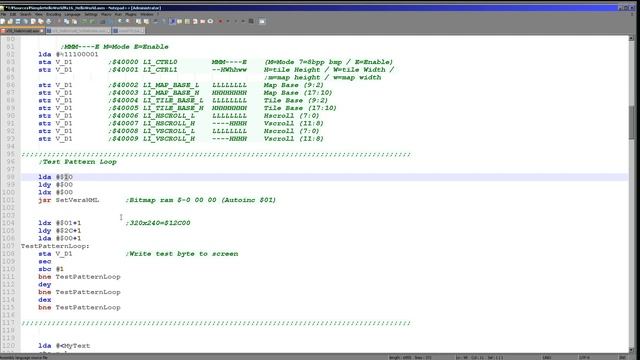Click the ';Test Pattern Loop' comment
640x360 pixels.
click(x=78, y=162)
